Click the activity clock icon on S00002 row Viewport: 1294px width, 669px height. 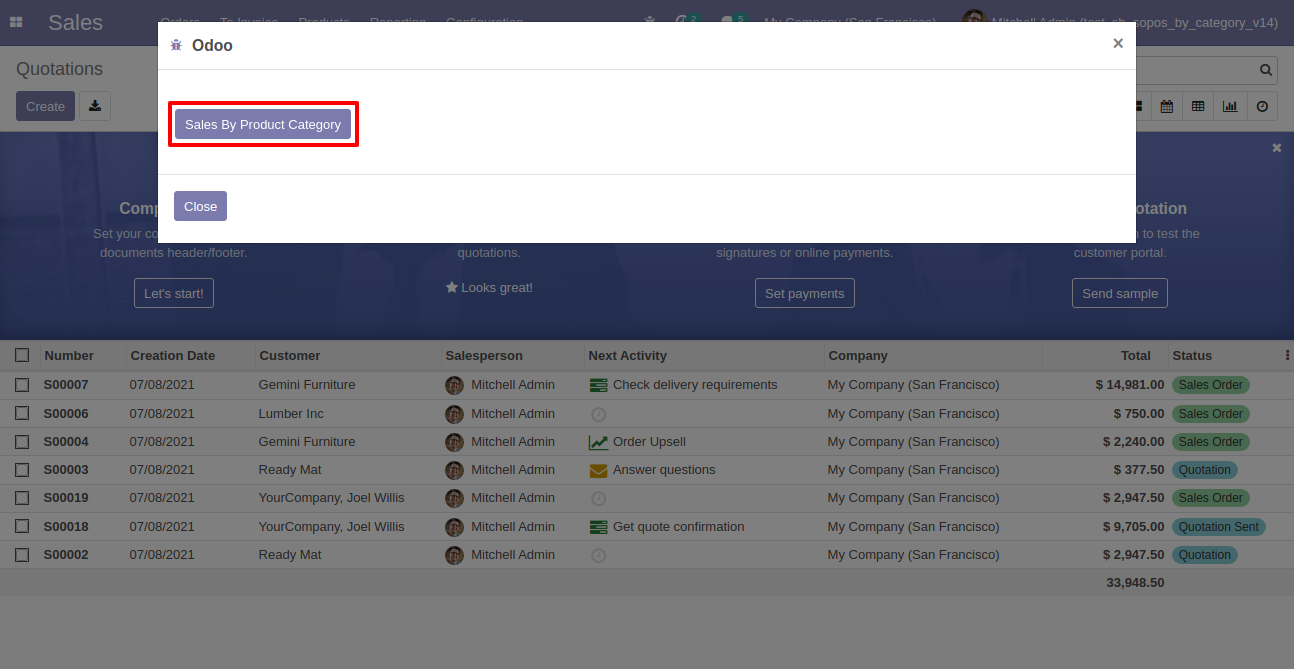[x=598, y=555]
